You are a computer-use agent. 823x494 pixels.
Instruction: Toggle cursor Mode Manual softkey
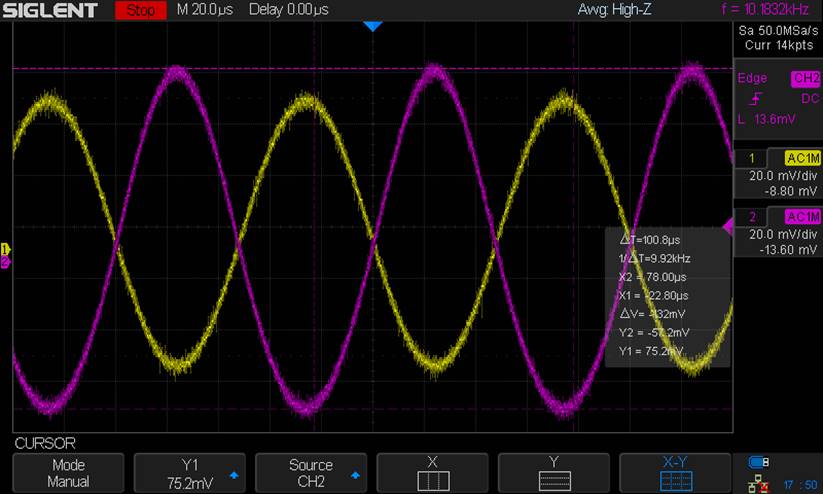point(68,473)
